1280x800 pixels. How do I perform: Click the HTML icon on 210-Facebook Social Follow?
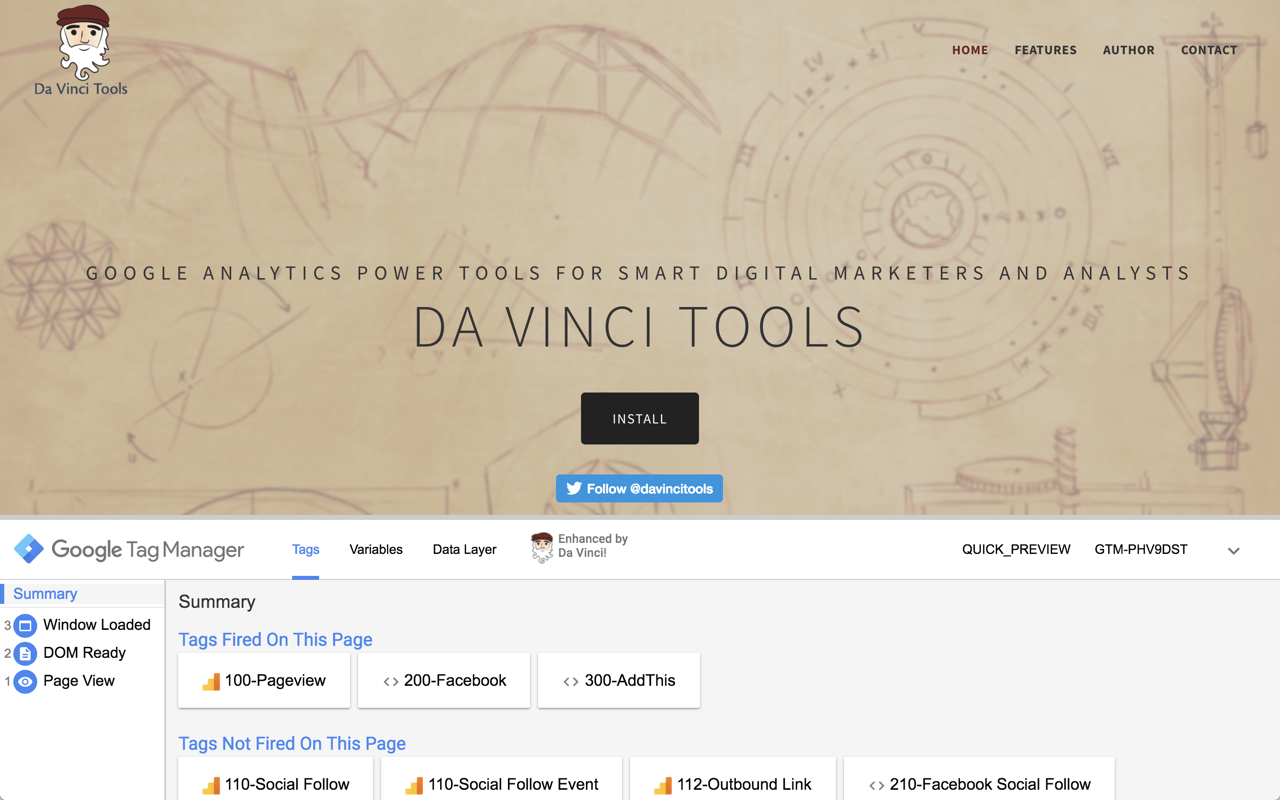tap(876, 785)
